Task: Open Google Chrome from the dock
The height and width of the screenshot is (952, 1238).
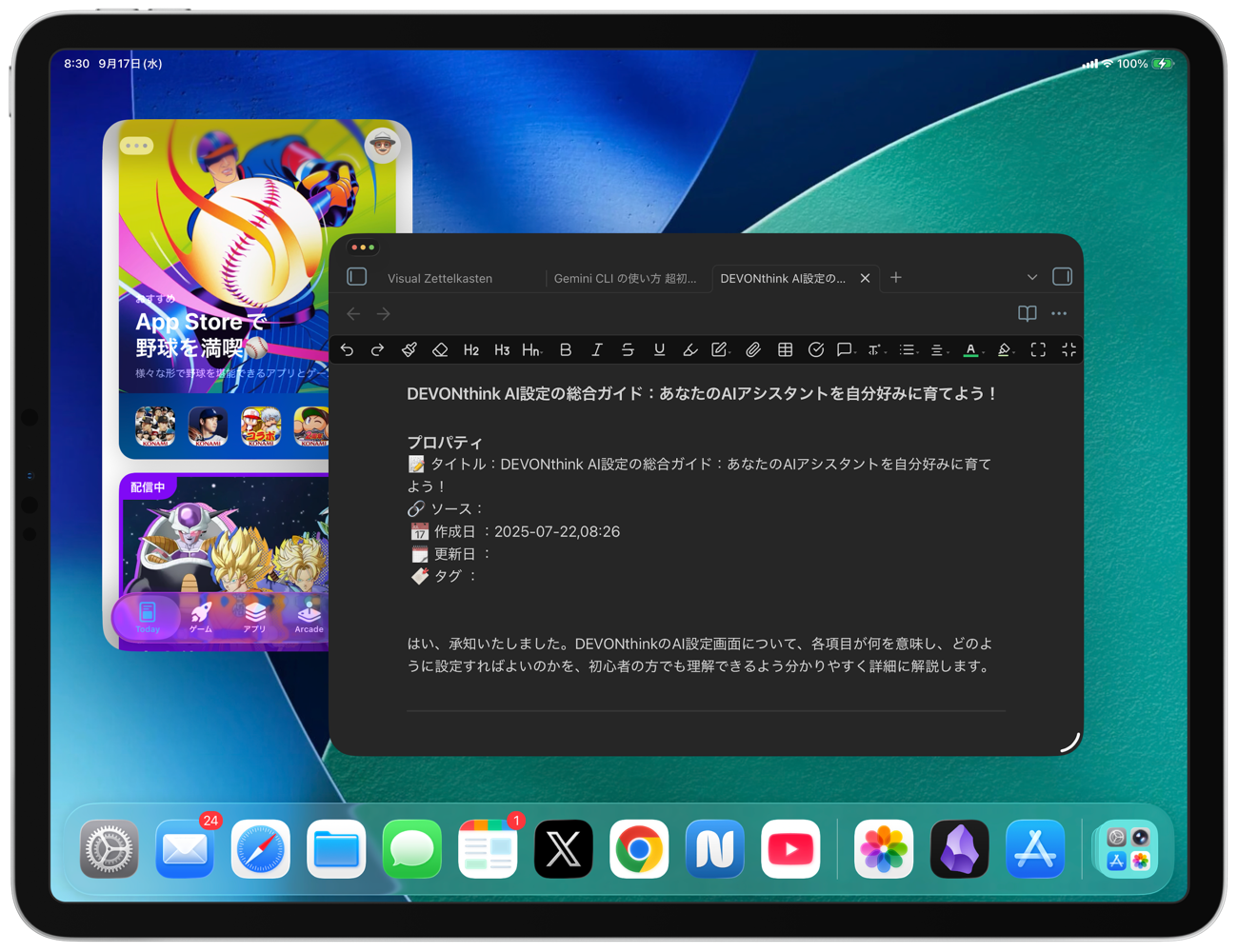Action: point(638,849)
